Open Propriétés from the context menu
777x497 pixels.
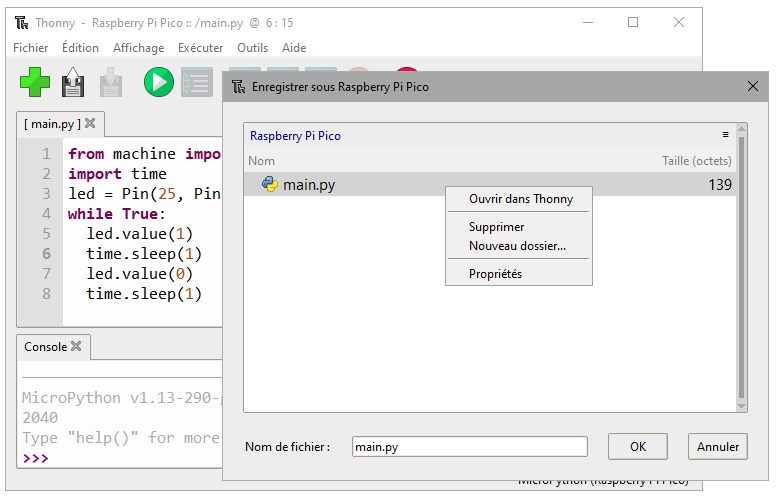(x=495, y=274)
